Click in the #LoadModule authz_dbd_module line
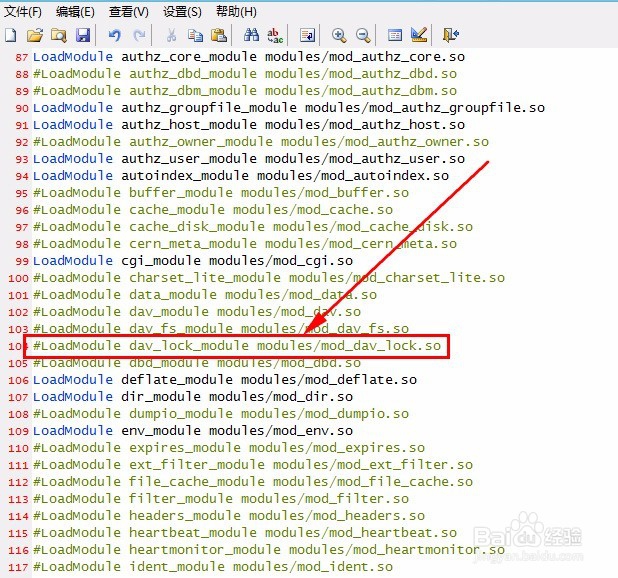Screen dimensions: 618x578 point(244,74)
